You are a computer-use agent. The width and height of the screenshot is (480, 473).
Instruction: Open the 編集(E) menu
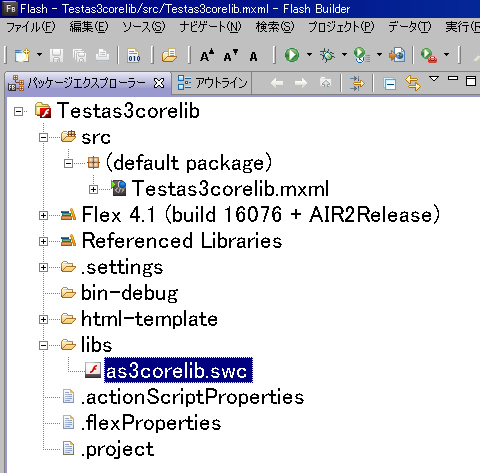click(89, 27)
